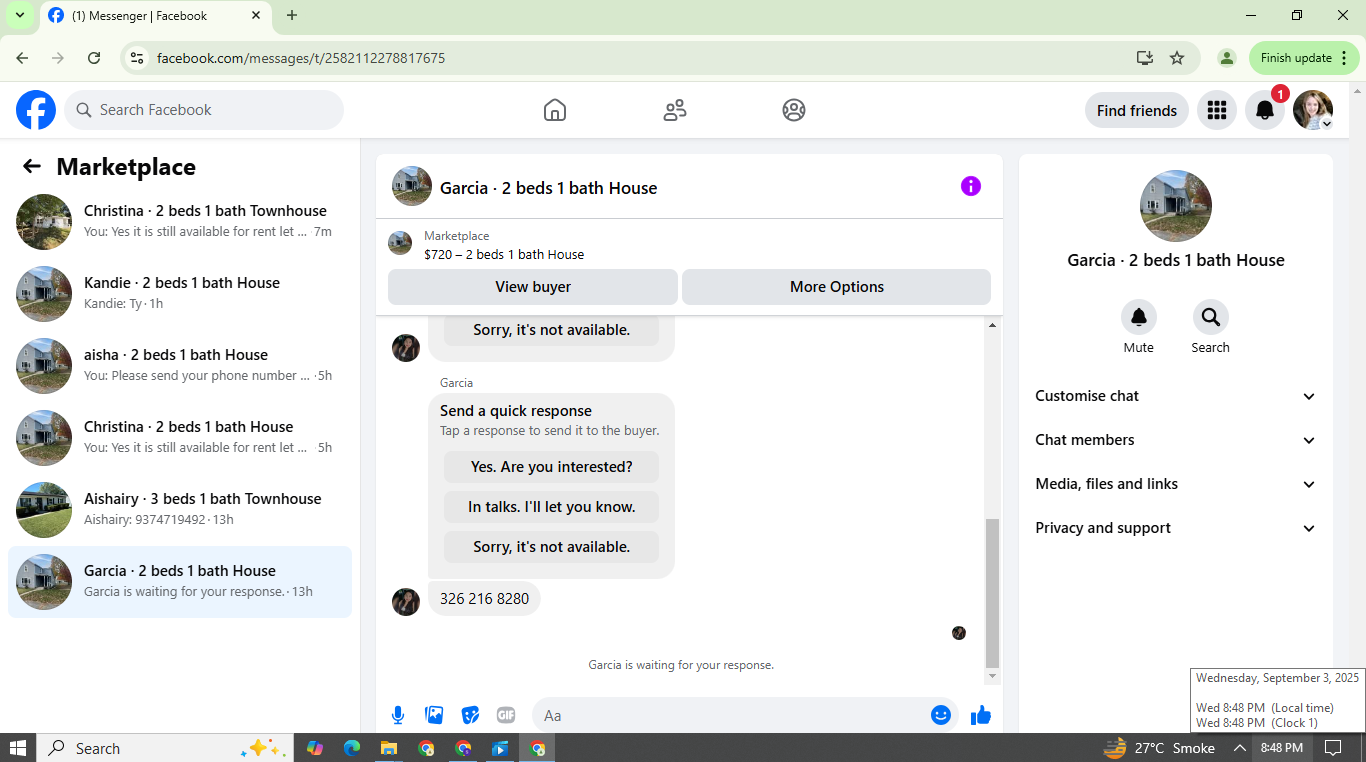Click the Finish update button
Screen dimensions: 1366x762
1304,58
